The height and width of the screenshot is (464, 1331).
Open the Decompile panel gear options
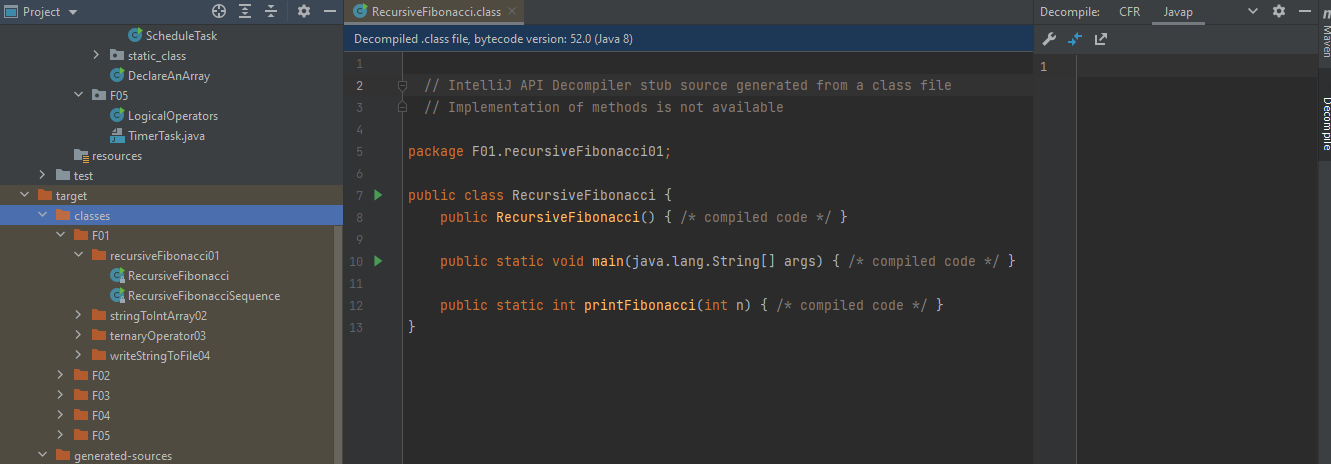coord(1278,12)
